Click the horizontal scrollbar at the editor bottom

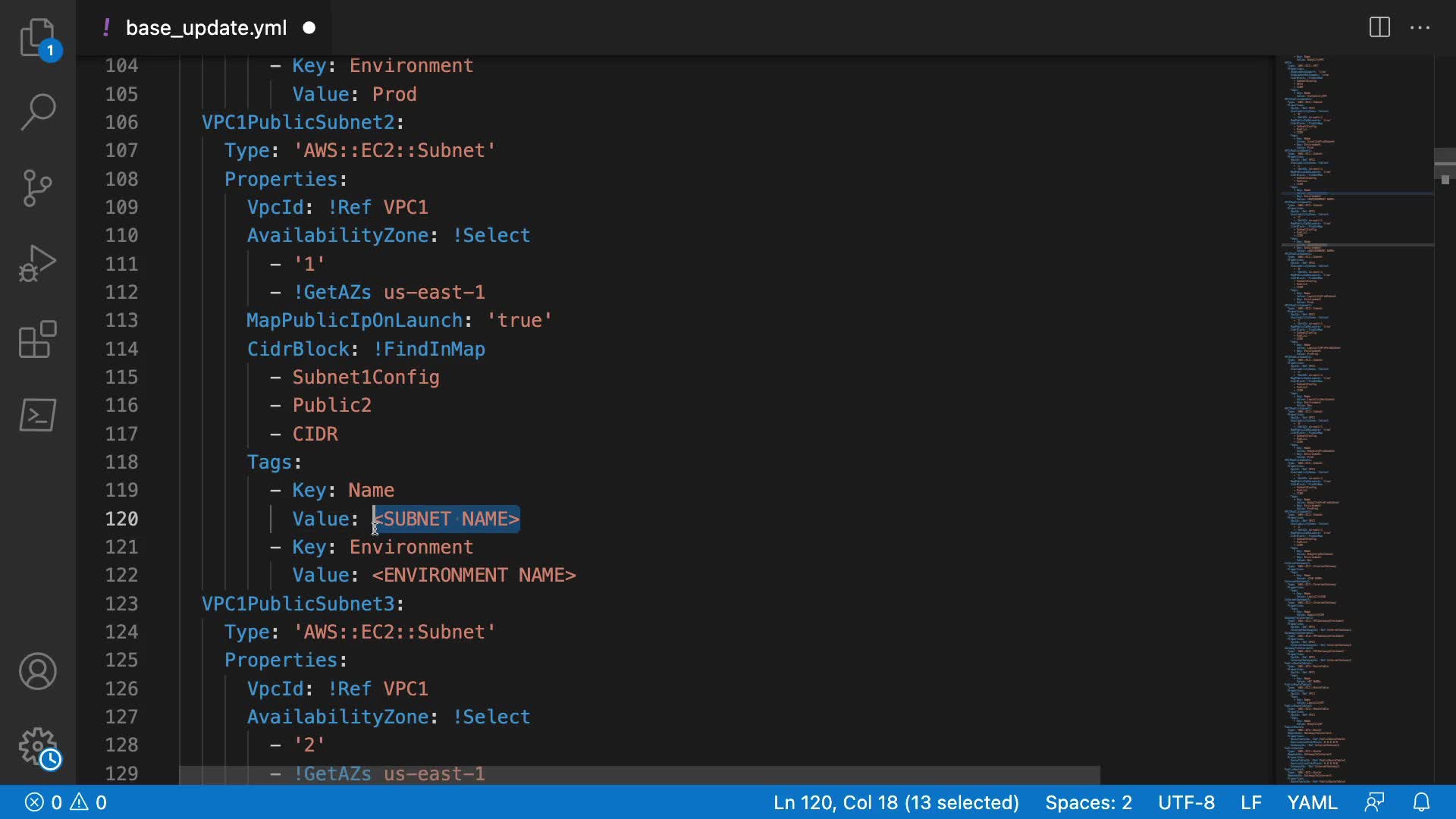coord(639,775)
